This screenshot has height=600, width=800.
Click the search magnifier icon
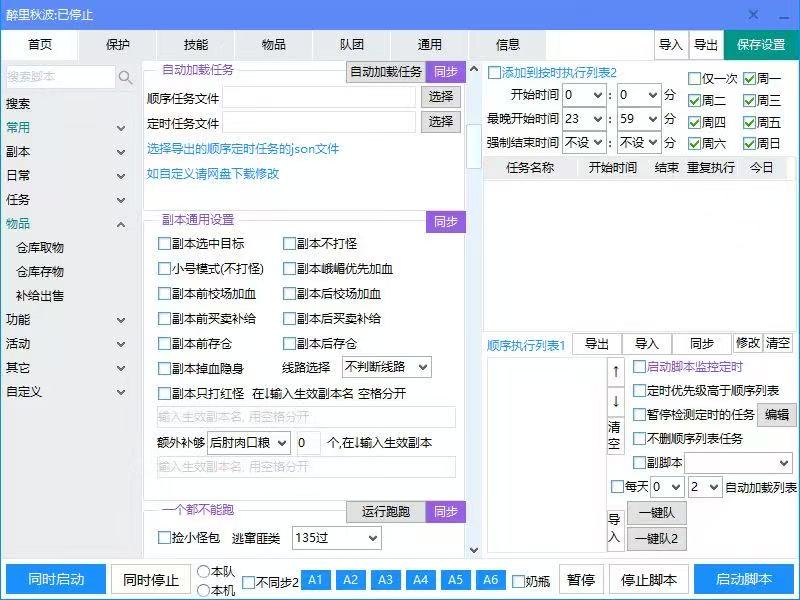coord(125,78)
